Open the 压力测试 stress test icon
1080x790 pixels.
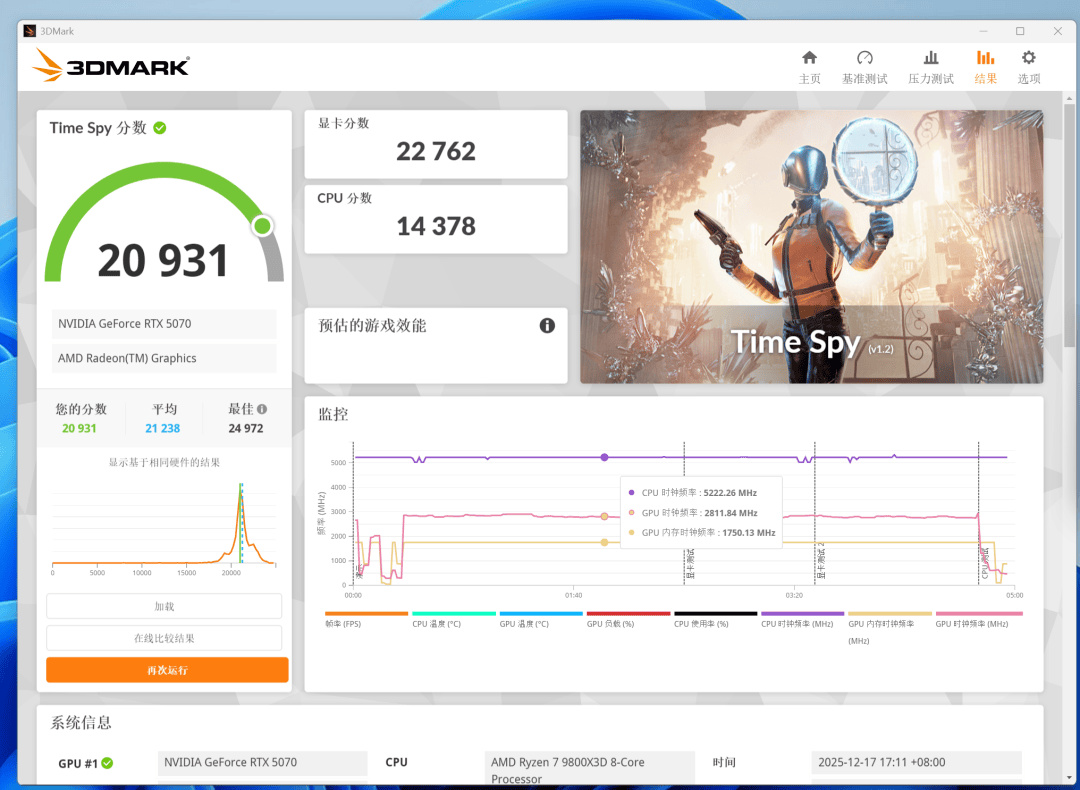tap(931, 58)
